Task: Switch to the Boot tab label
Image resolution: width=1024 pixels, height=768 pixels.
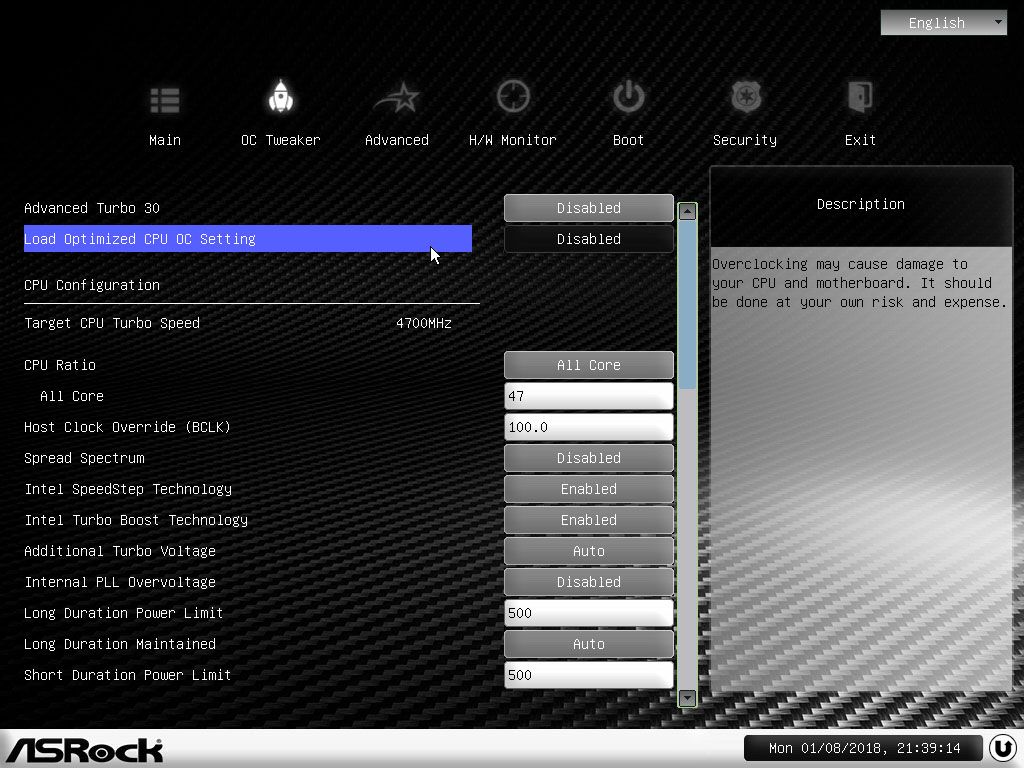Action: (628, 140)
